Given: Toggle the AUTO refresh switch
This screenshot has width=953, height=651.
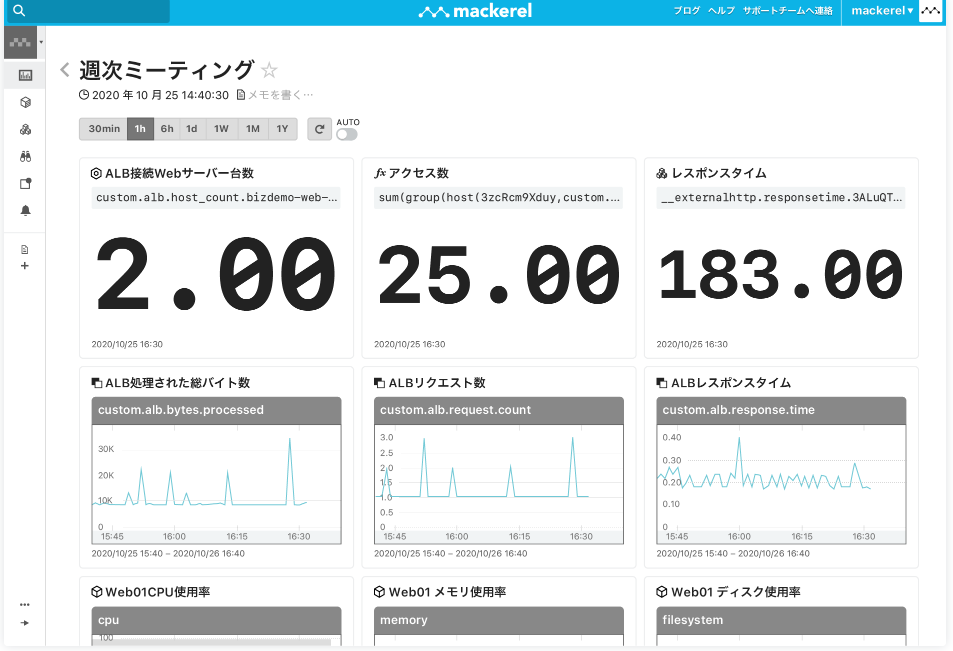Looking at the screenshot, I should [346, 134].
